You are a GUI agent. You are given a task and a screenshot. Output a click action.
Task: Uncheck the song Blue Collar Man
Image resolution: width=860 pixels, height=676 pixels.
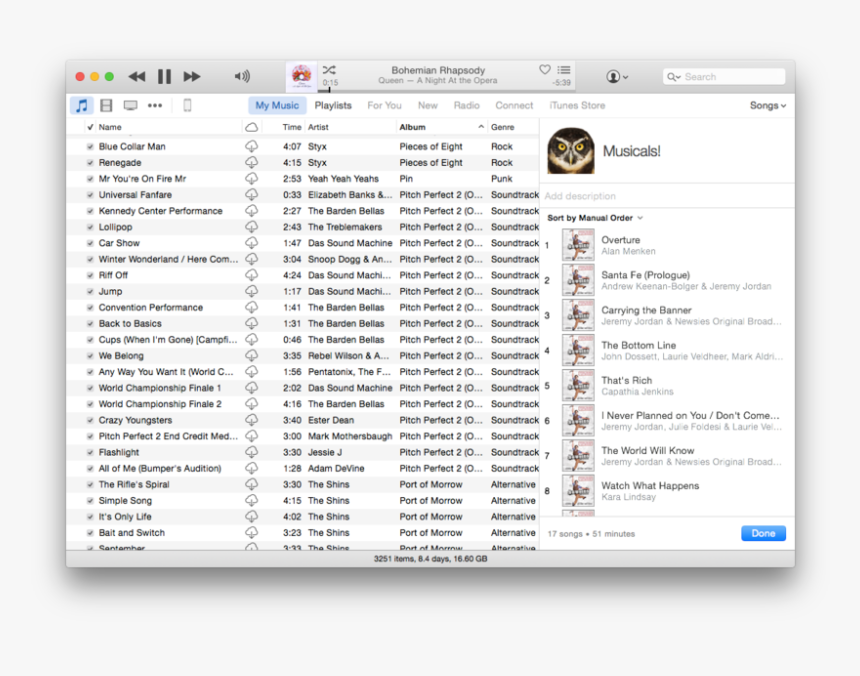[x=92, y=146]
